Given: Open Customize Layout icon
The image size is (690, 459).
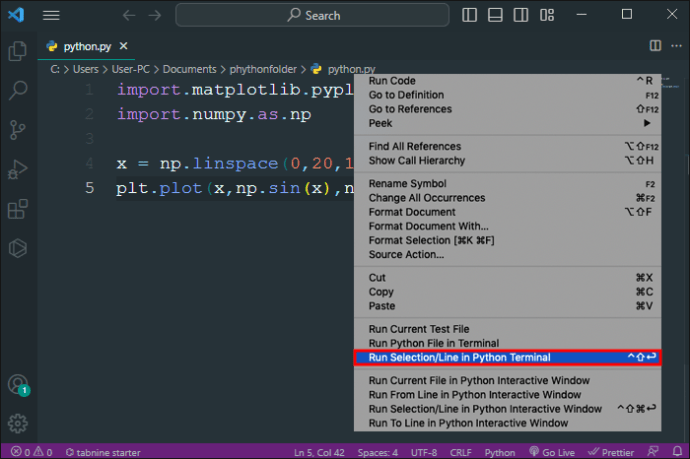Looking at the screenshot, I should pos(547,15).
